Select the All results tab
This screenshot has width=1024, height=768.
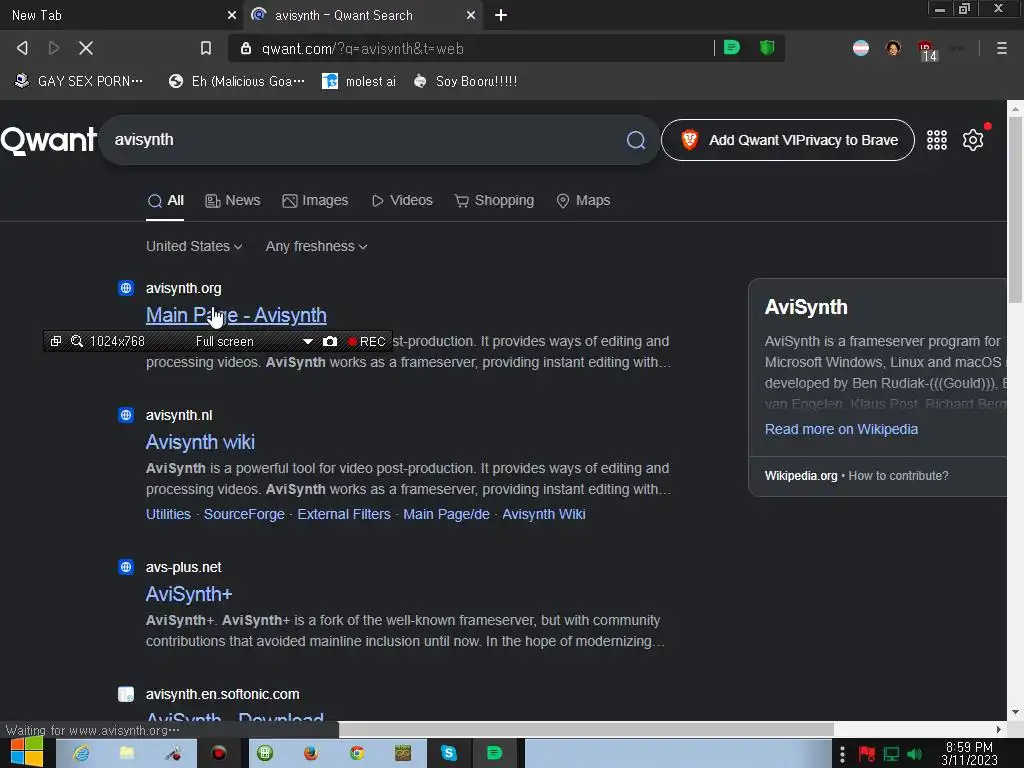[x=165, y=200]
